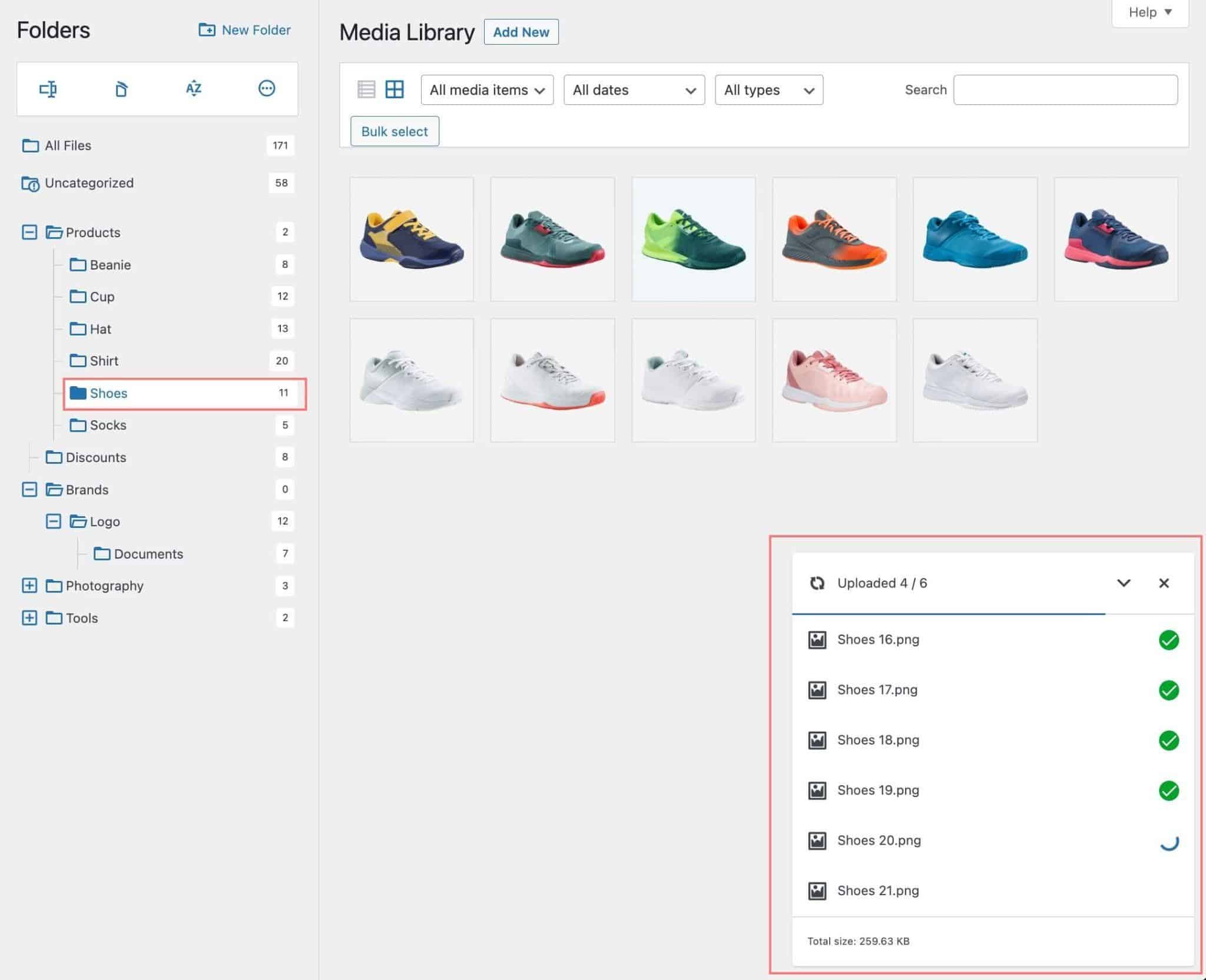Open the All types dropdown
Viewport: 1206px width, 980px height.
click(x=769, y=90)
